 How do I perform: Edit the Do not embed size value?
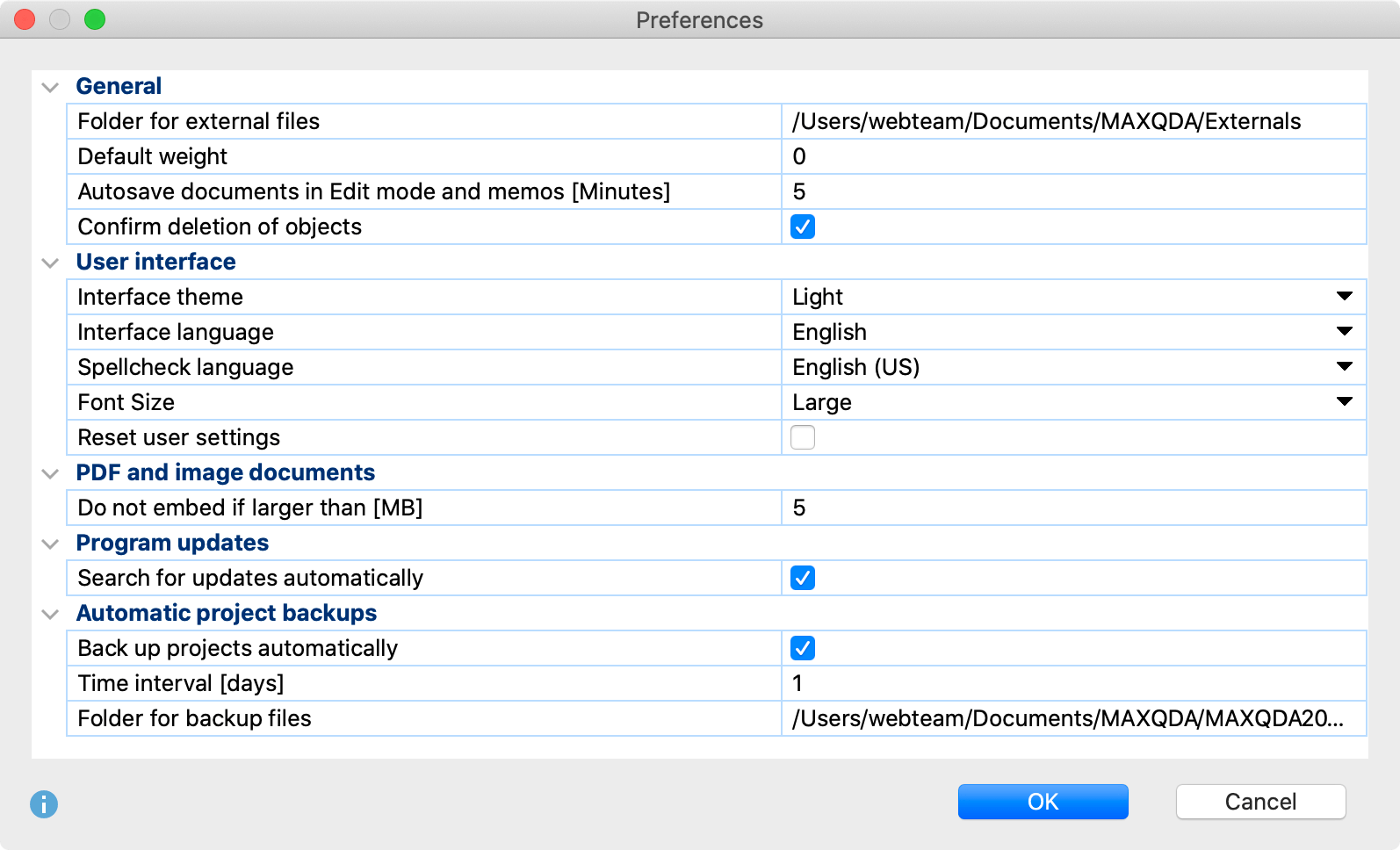(x=1073, y=508)
